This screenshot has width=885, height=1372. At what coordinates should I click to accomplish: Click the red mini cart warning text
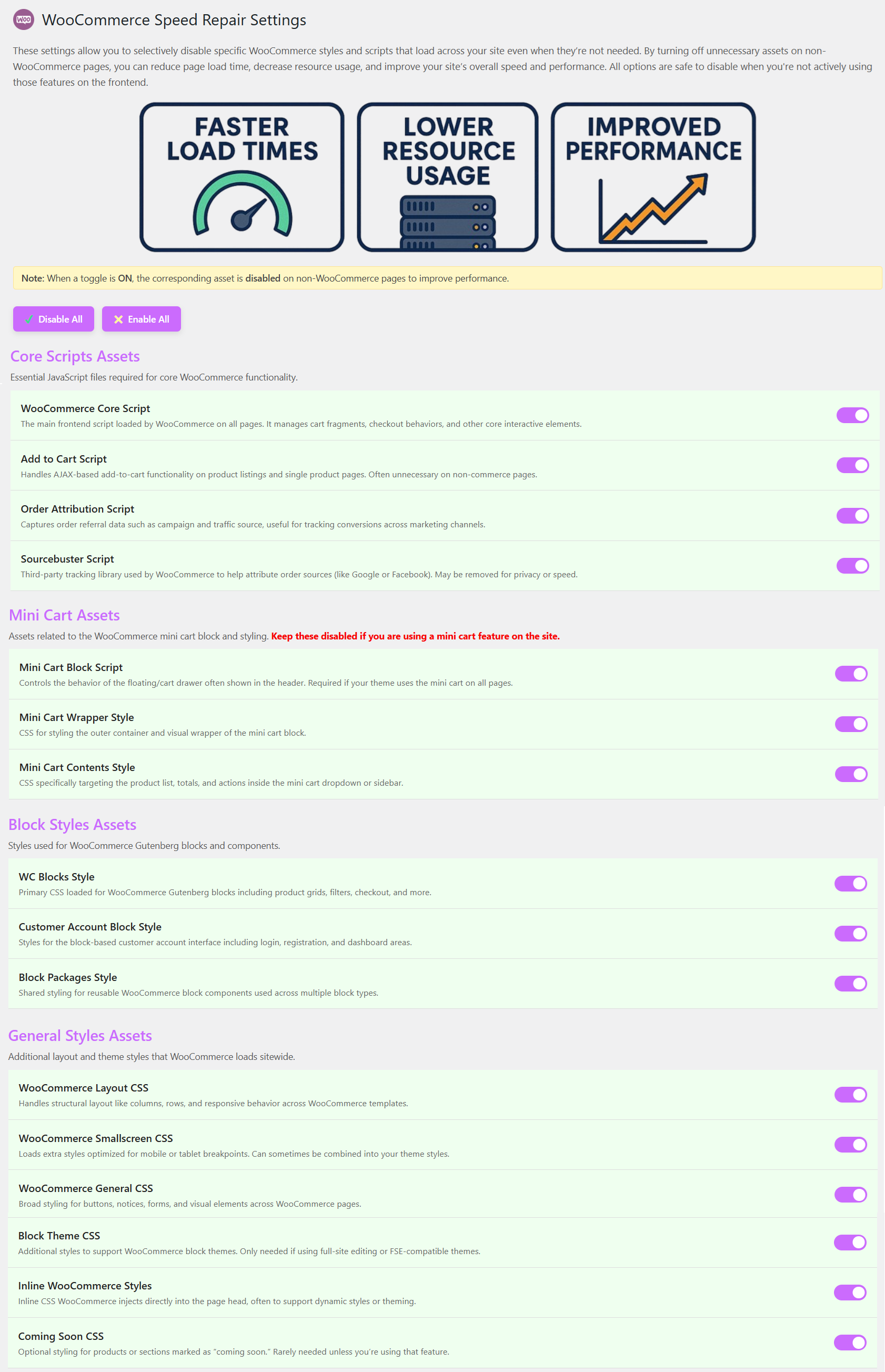click(415, 636)
